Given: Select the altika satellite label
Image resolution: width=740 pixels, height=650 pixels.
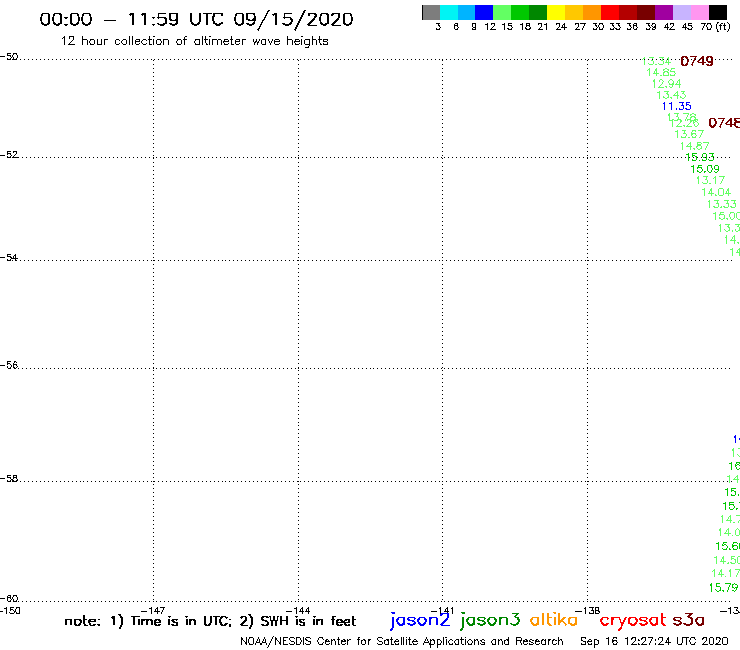Looking at the screenshot, I should tap(554, 619).
